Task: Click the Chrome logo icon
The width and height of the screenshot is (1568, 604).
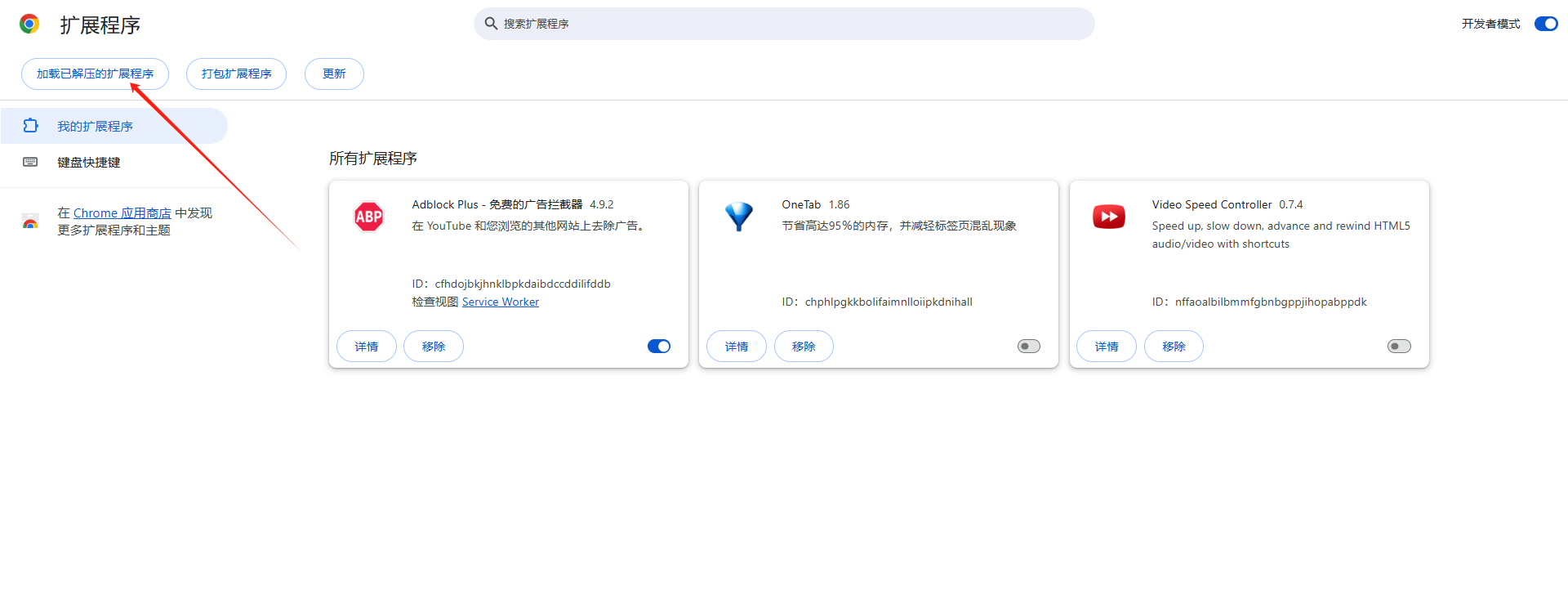Action: coord(29,24)
